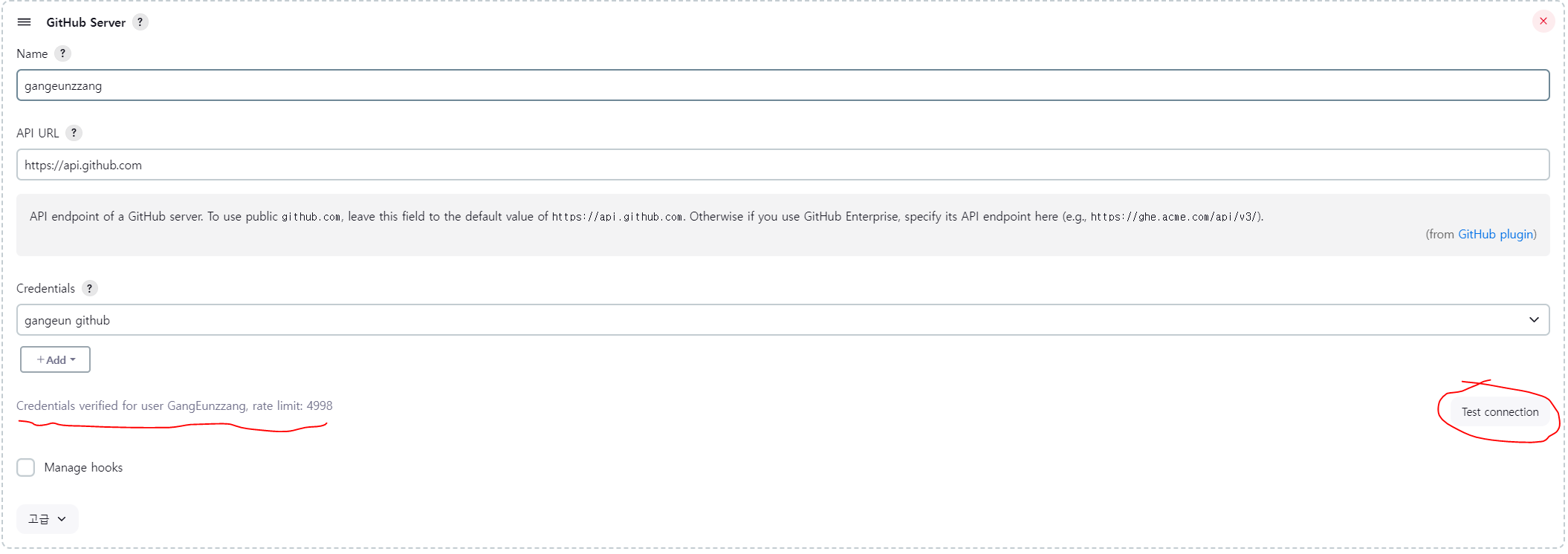Open help icon next to Name

[62, 53]
